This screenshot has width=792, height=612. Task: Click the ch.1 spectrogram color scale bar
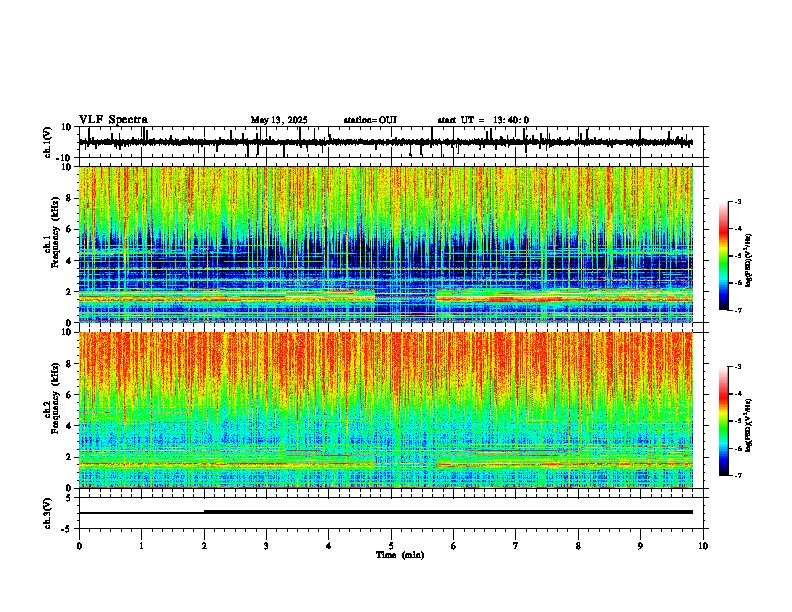(x=723, y=256)
